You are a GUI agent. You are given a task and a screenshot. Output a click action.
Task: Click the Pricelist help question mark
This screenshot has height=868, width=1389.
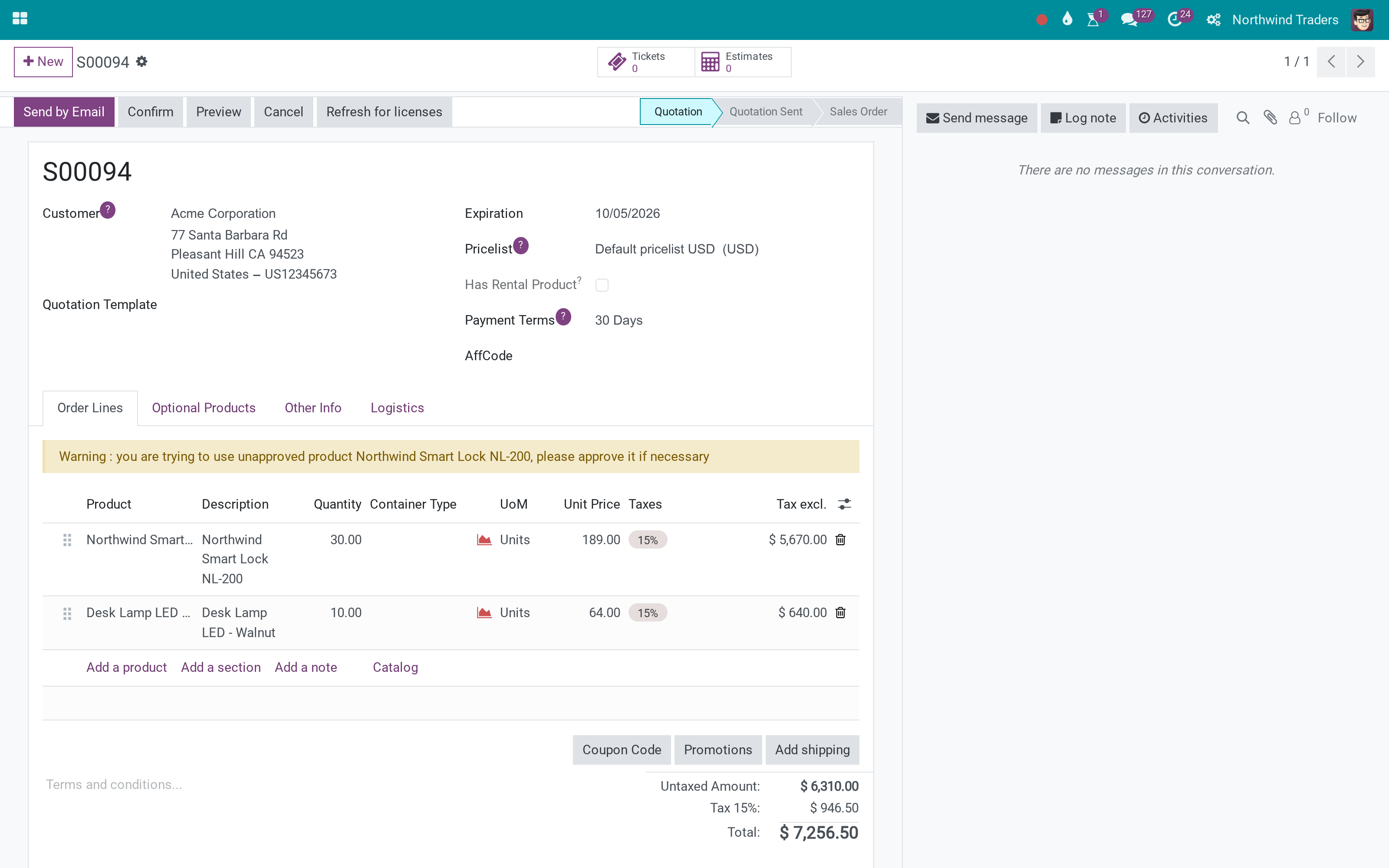pyautogui.click(x=520, y=246)
